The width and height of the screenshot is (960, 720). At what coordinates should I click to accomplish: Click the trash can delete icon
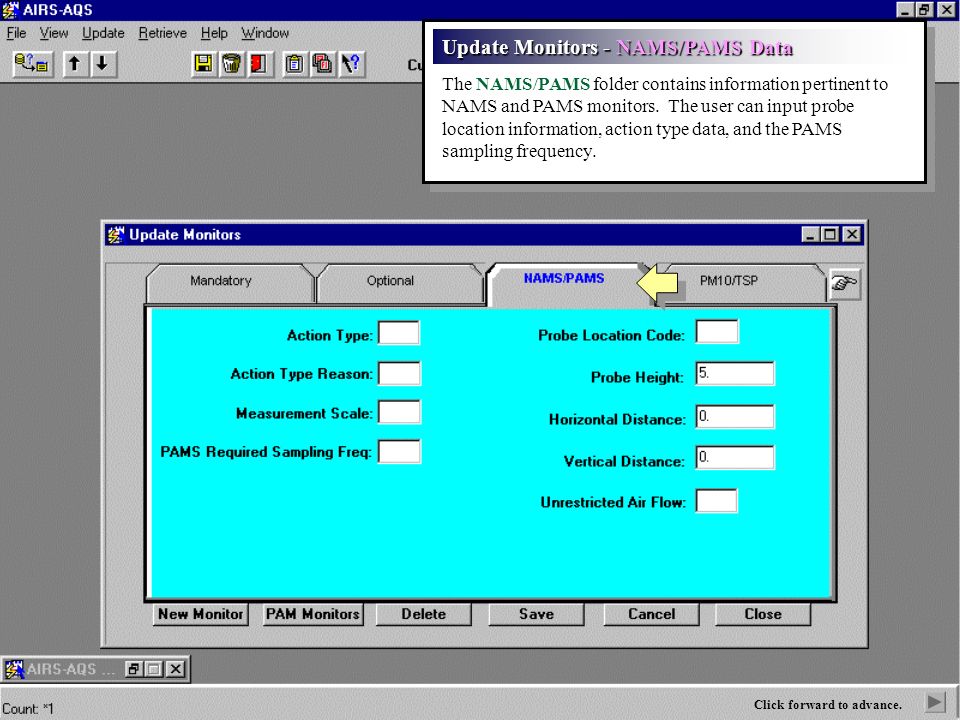point(231,64)
